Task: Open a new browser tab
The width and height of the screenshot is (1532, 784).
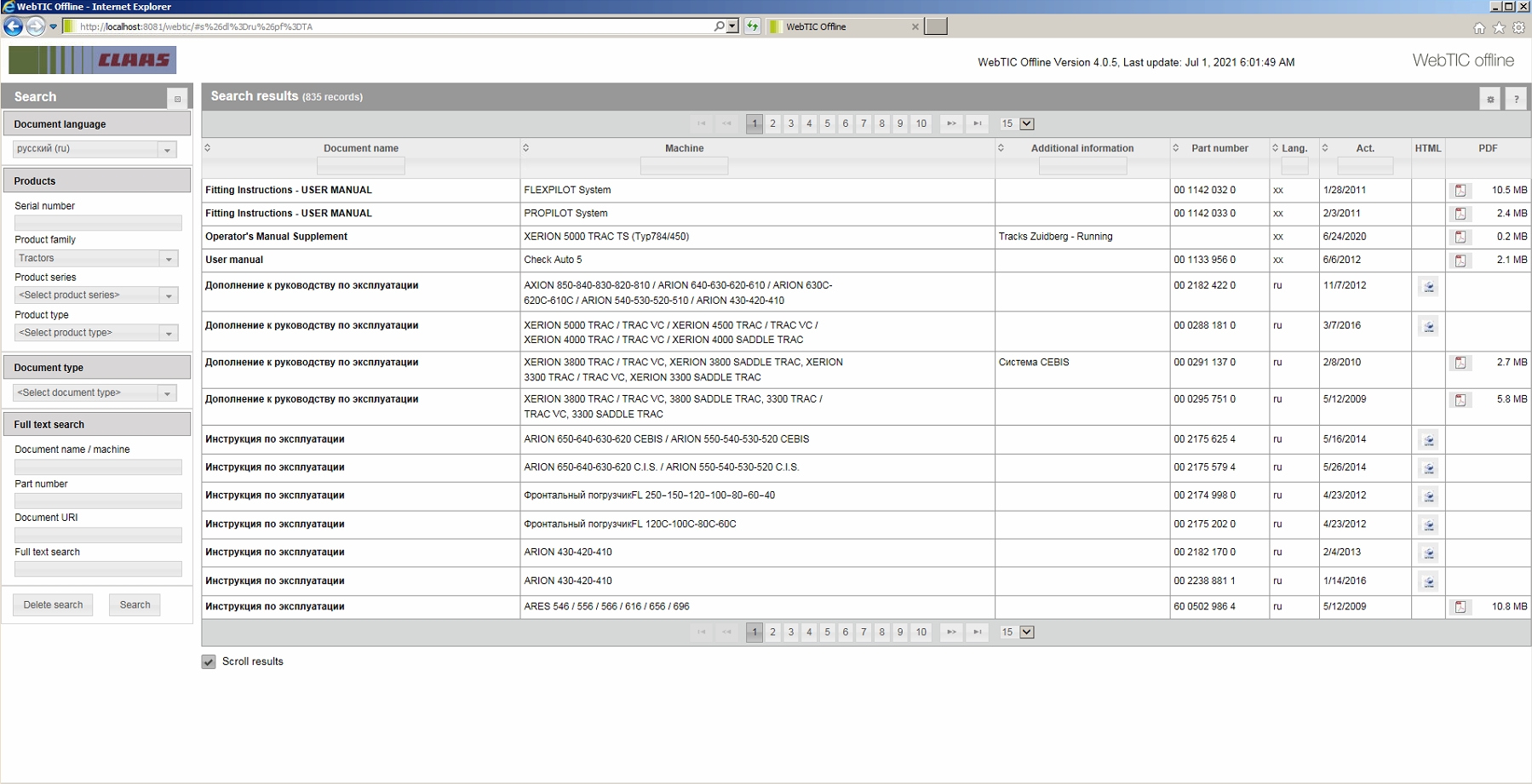Action: point(936,27)
